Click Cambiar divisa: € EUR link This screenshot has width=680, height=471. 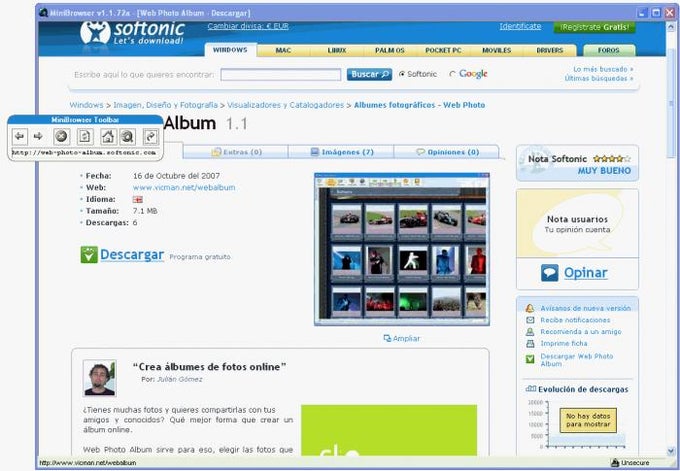[248, 26]
